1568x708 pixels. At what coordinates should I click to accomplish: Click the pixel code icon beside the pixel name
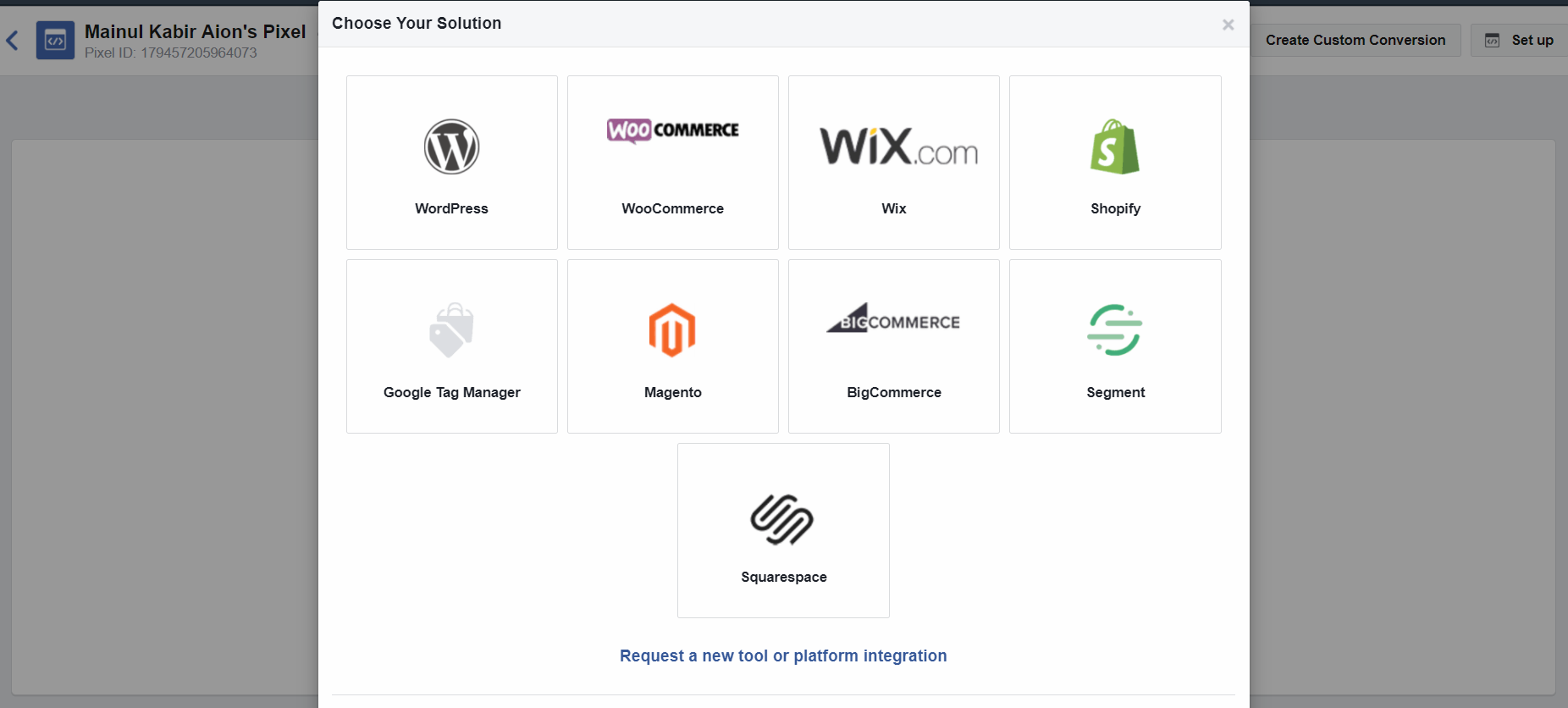click(x=55, y=40)
